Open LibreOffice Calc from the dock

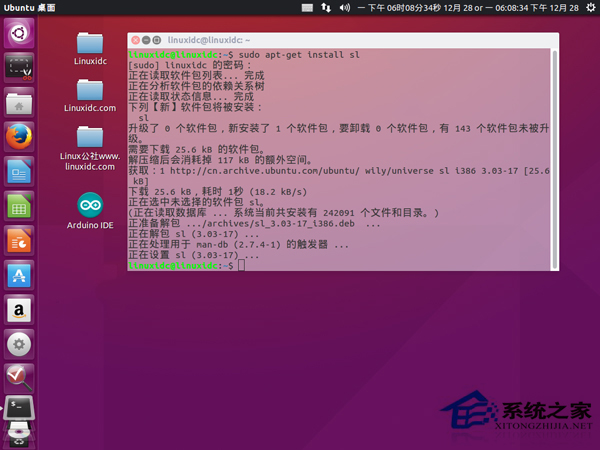click(19, 206)
